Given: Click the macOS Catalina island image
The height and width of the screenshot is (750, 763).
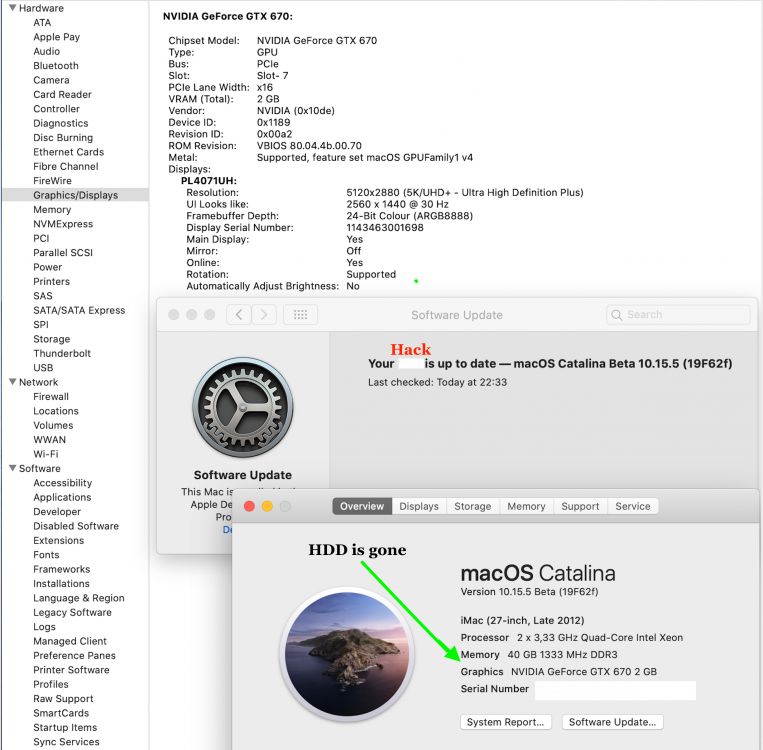Looking at the screenshot, I should 347,654.
